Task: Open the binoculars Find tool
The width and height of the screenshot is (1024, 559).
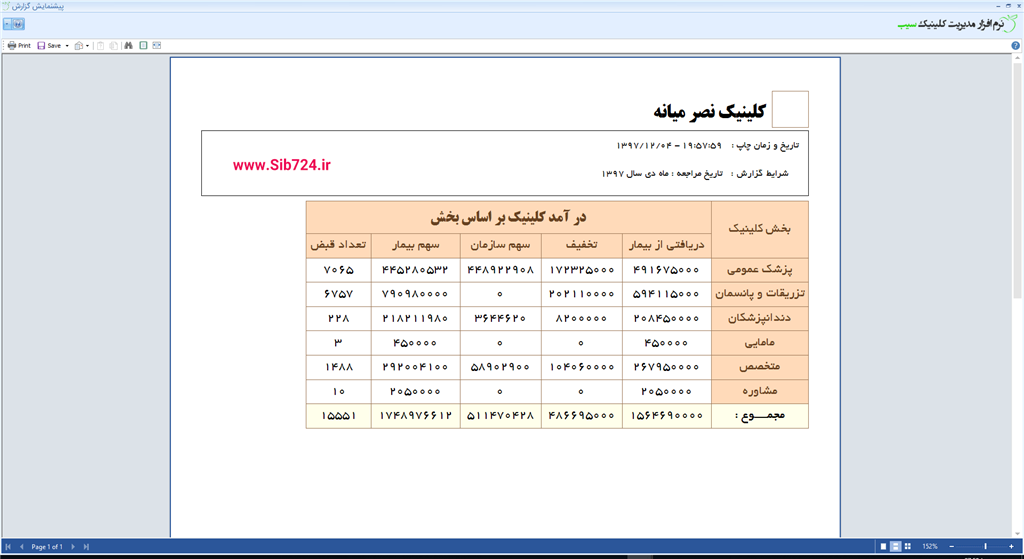Action: tap(129, 46)
